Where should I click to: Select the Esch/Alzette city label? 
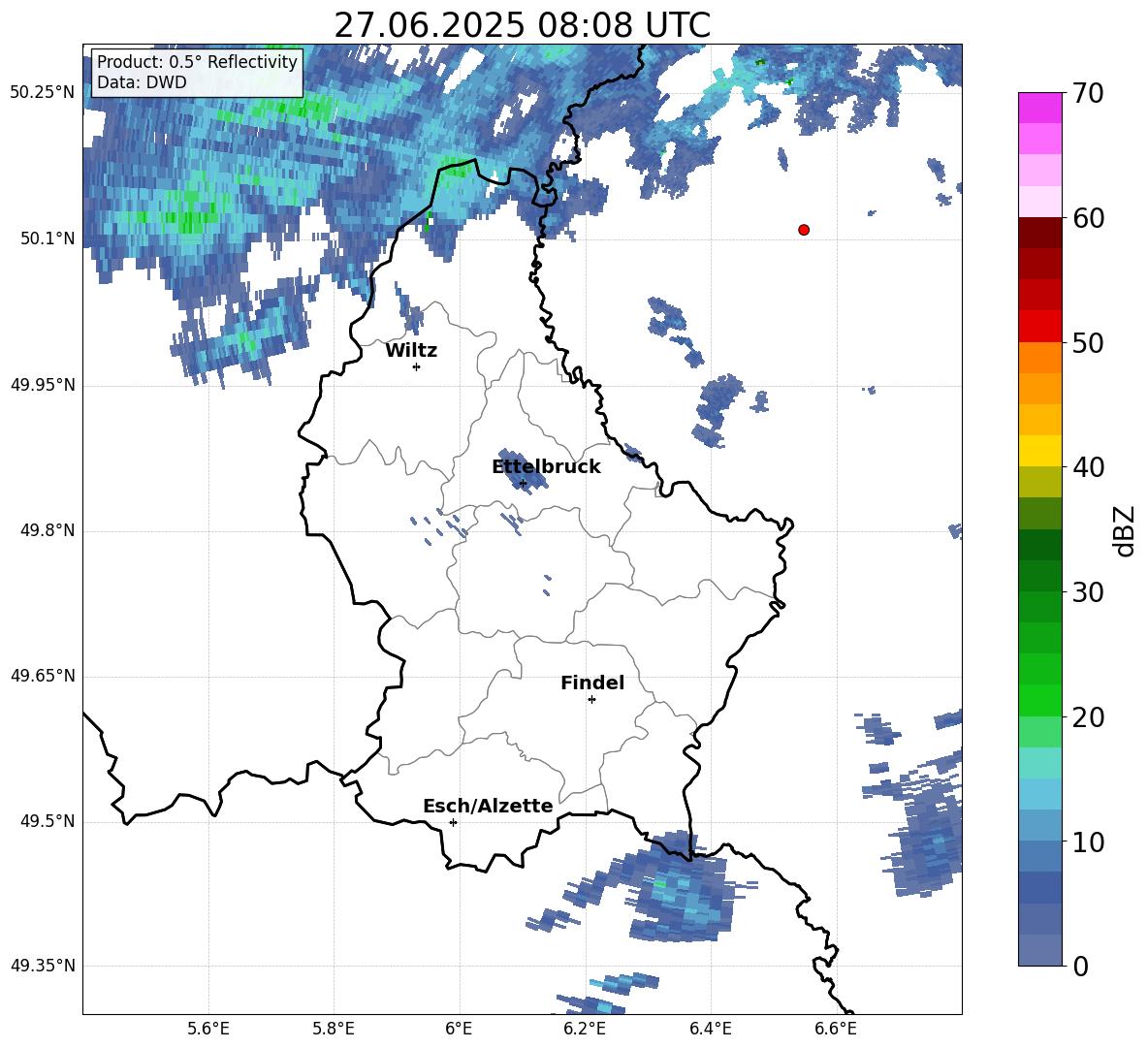click(488, 806)
